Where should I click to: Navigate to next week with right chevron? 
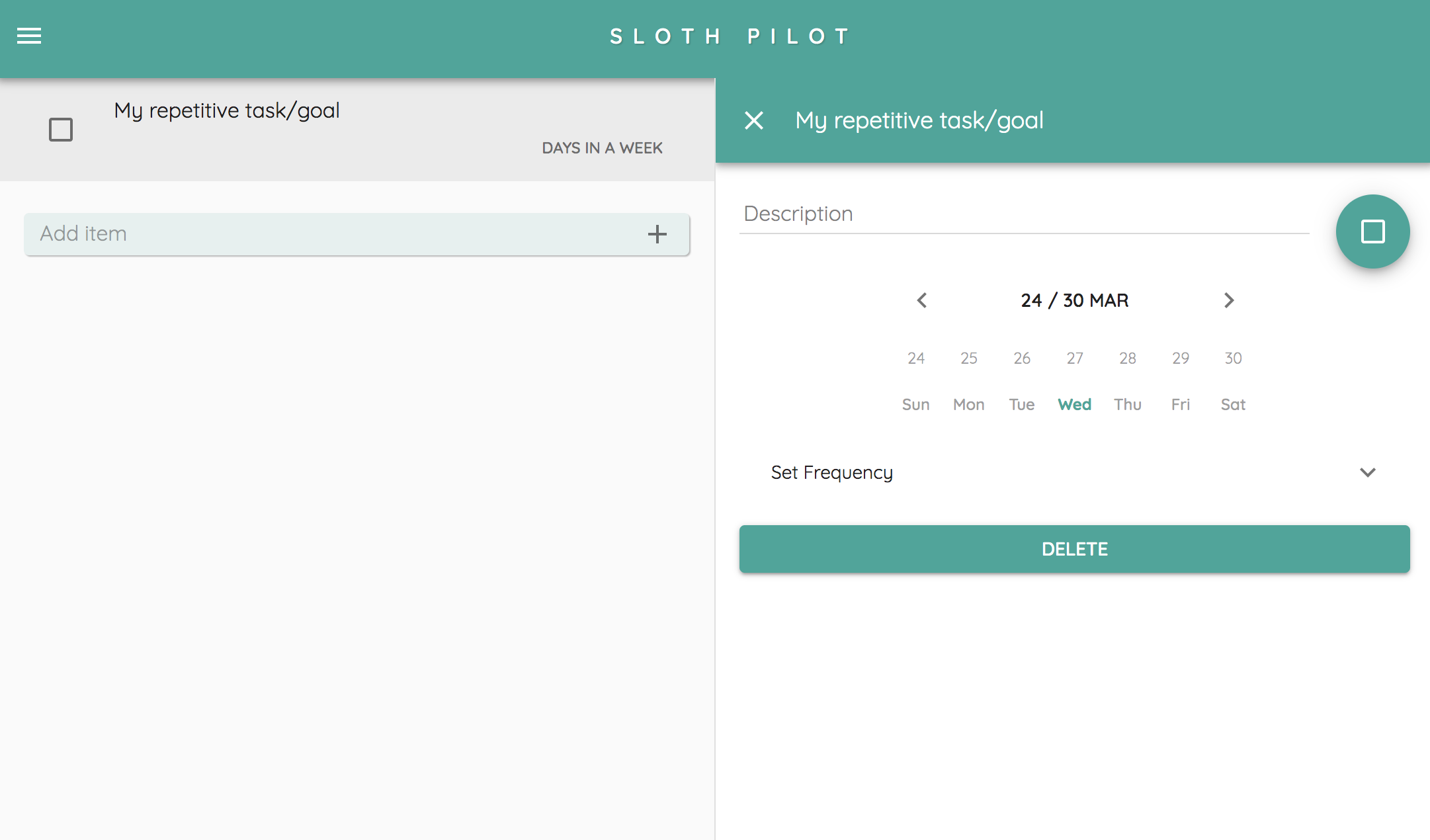click(1228, 301)
